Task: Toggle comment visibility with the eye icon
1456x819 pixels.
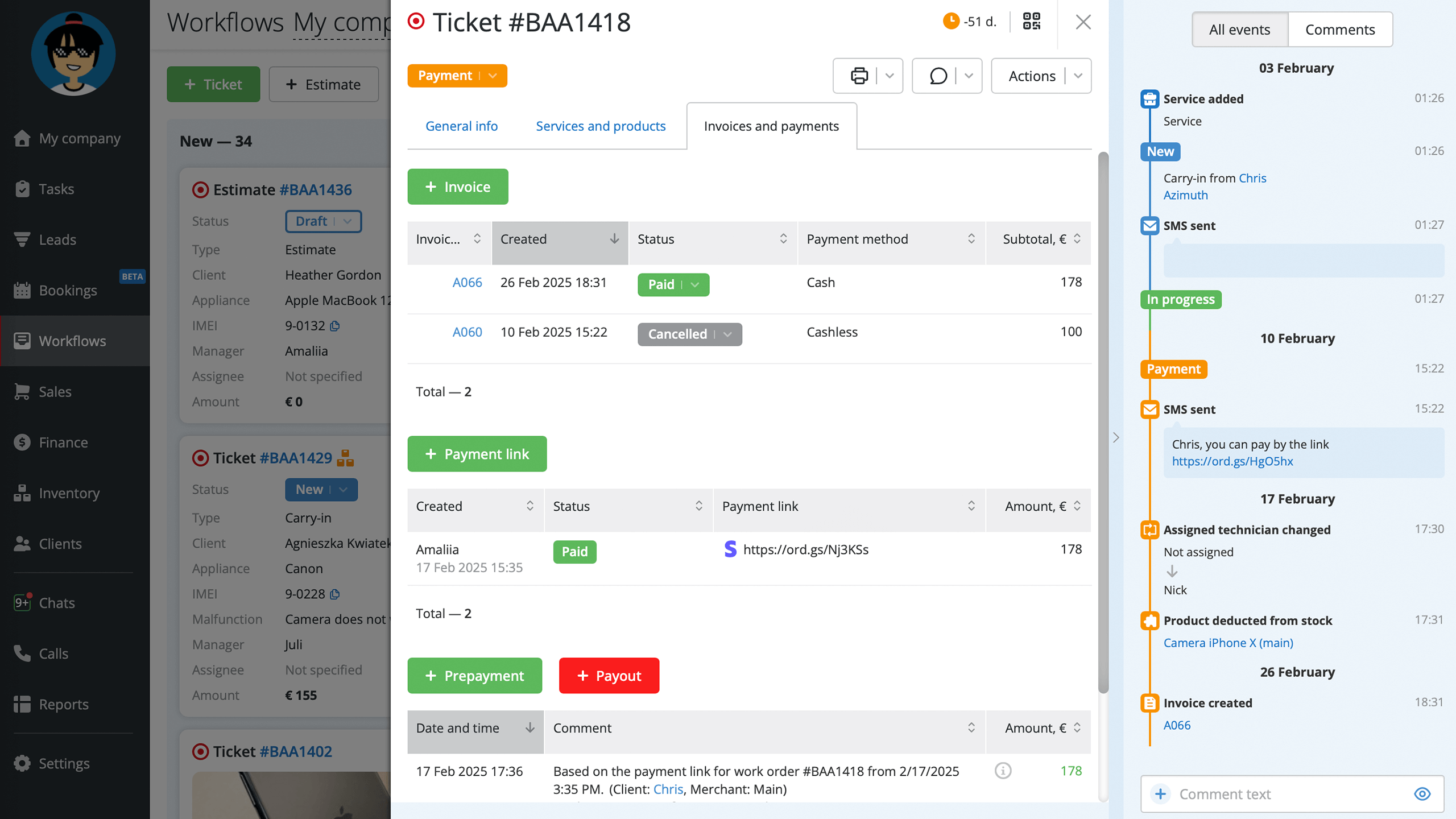Action: coord(1422,794)
